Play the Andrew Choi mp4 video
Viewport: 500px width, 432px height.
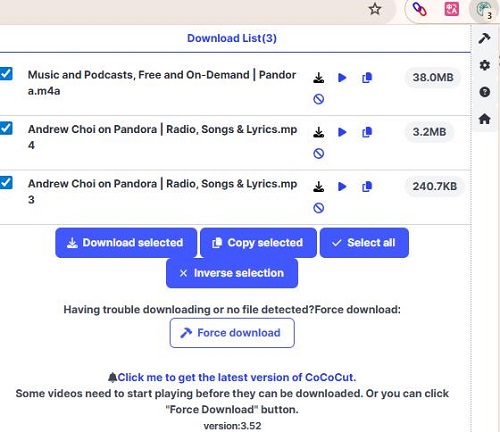(342, 132)
